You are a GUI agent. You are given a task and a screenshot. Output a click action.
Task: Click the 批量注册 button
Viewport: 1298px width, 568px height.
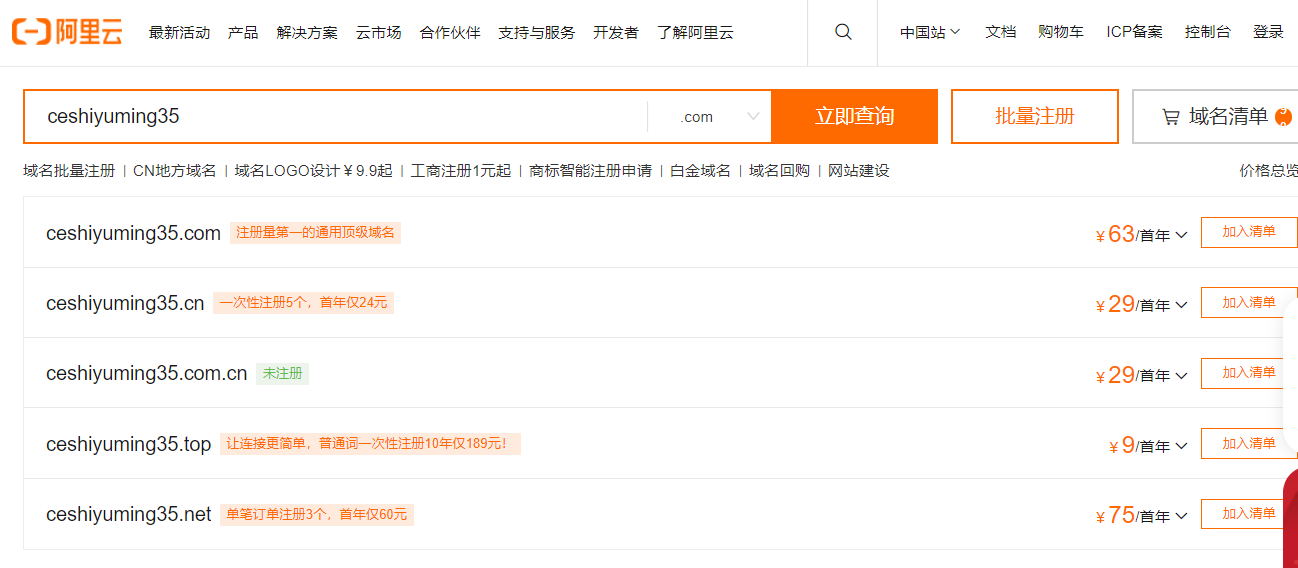[1035, 116]
